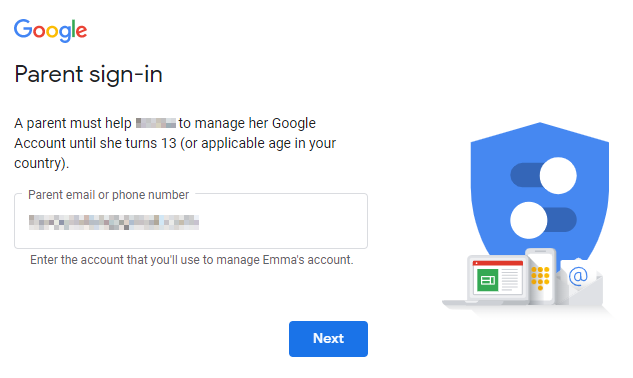Click the red bar atop laptop window
Image resolution: width=633 pixels, height=378 pixels.
click(498, 263)
